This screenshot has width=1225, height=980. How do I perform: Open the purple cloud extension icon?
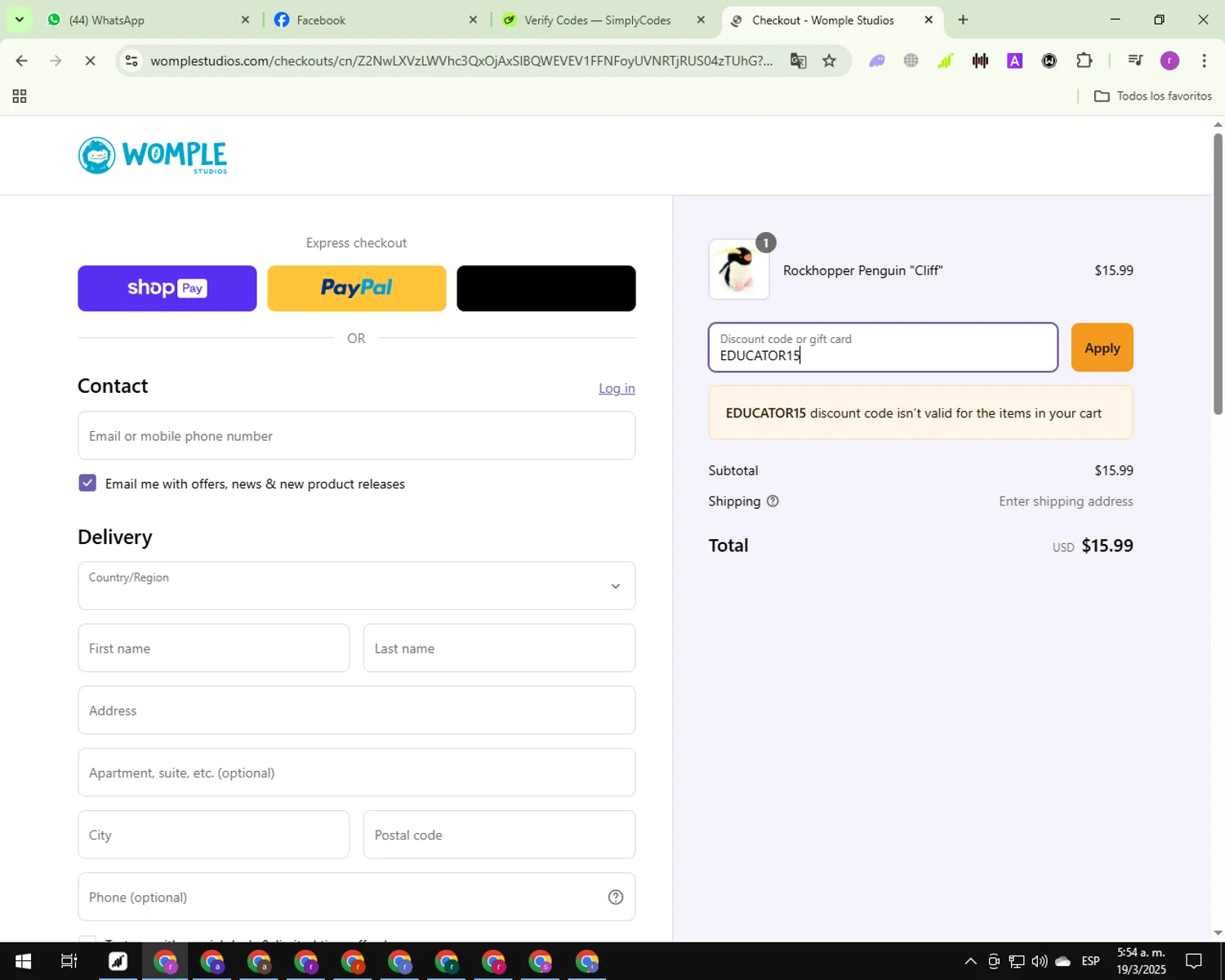pos(876,60)
